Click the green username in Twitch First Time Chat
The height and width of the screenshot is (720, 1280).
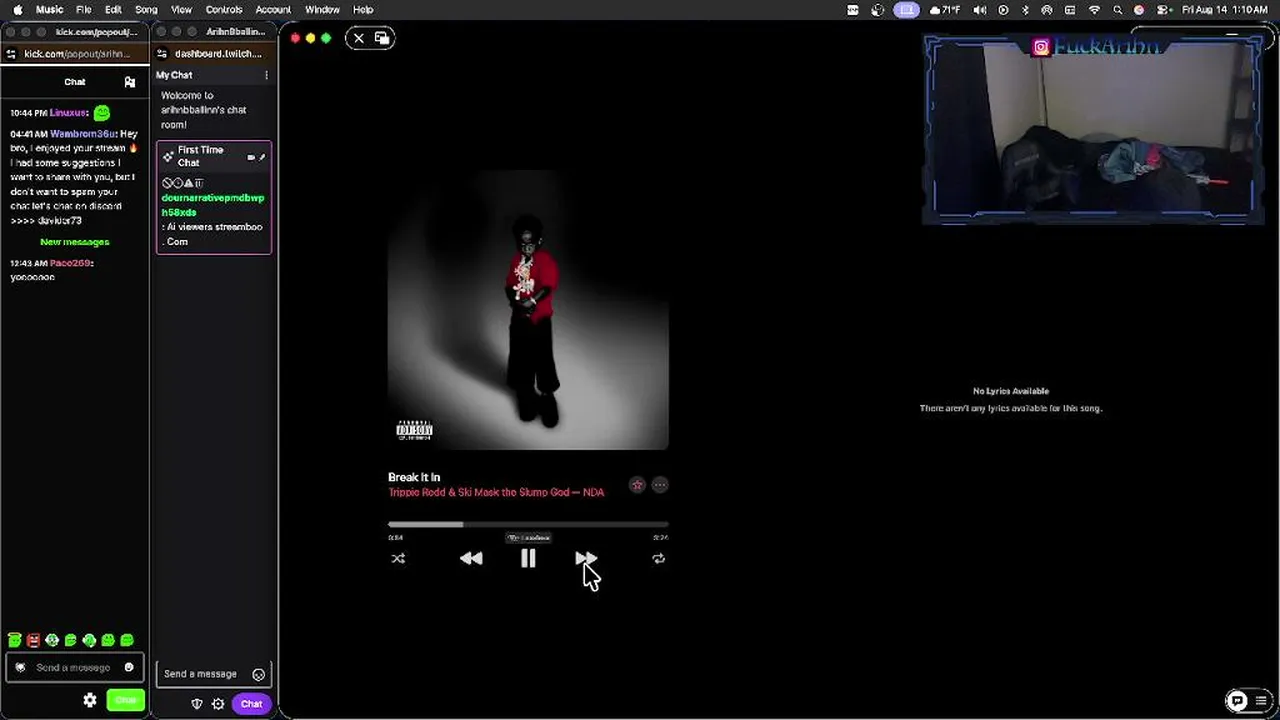pos(213,205)
